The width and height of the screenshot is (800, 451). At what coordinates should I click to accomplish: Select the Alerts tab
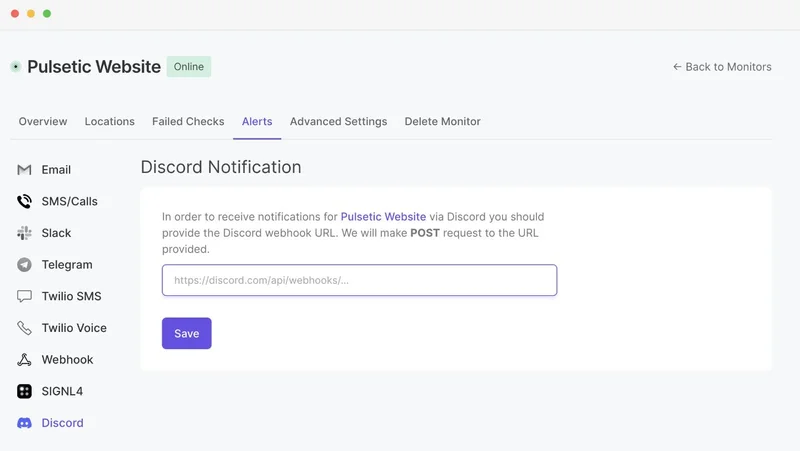tap(257, 121)
